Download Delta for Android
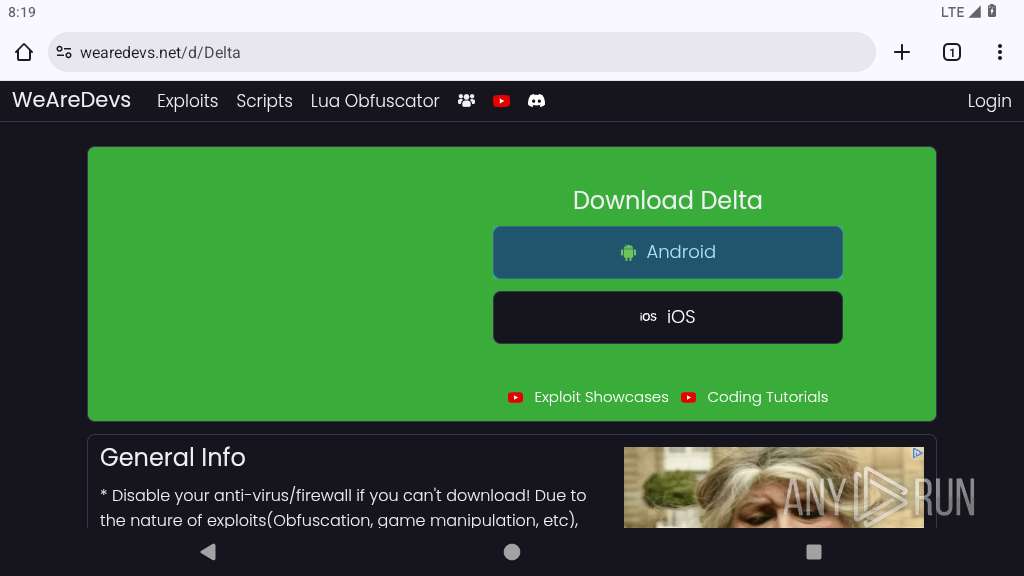Image resolution: width=1024 pixels, height=576 pixels. pyautogui.click(x=667, y=252)
